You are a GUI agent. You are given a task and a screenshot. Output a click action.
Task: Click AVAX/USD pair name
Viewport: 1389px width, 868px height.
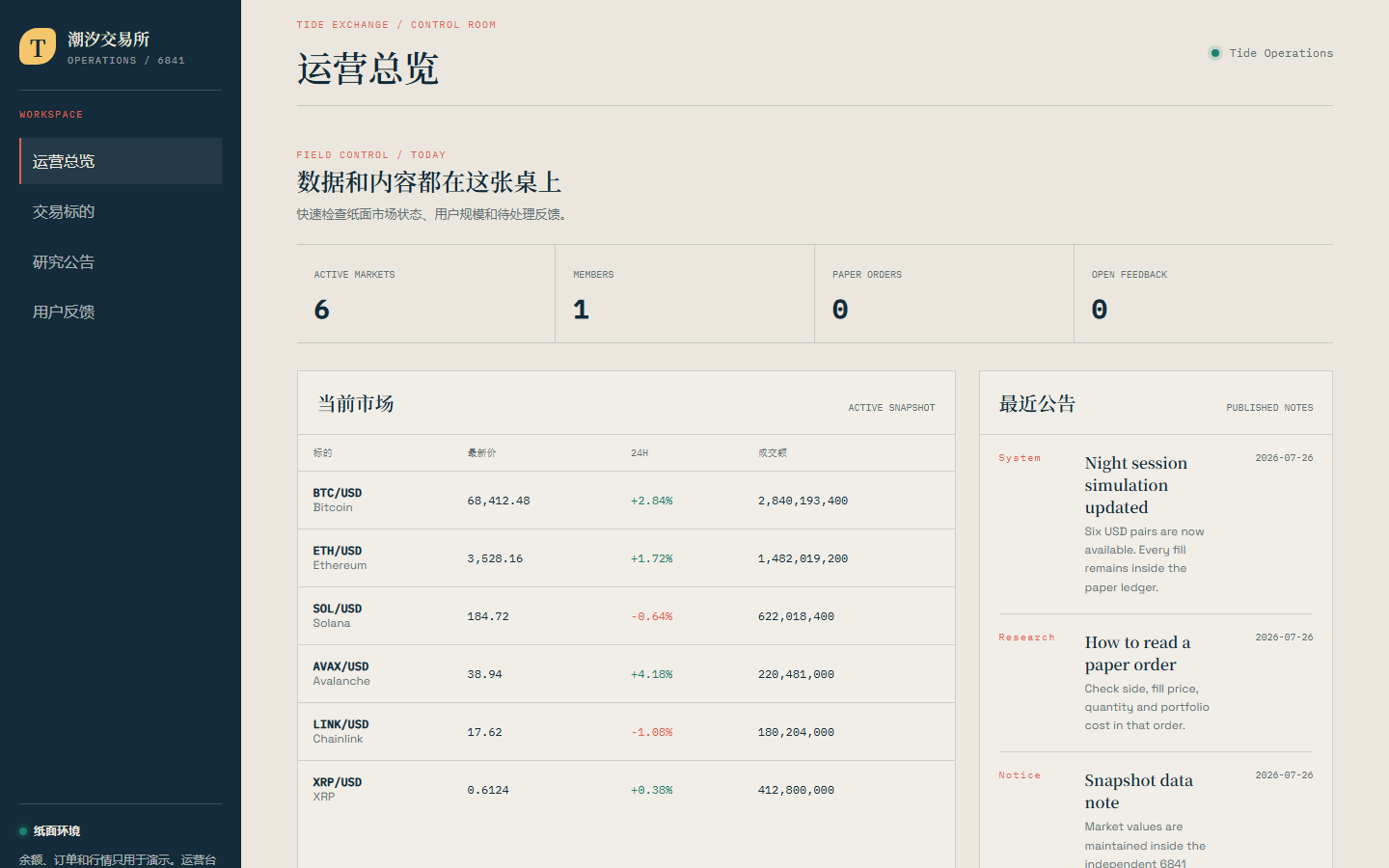click(x=340, y=666)
